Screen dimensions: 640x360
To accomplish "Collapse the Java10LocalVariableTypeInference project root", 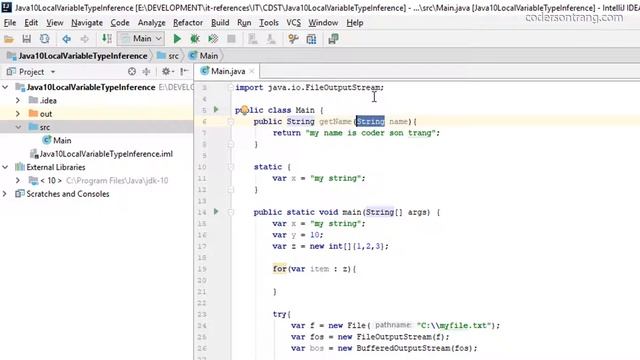I will pos(5,87).
